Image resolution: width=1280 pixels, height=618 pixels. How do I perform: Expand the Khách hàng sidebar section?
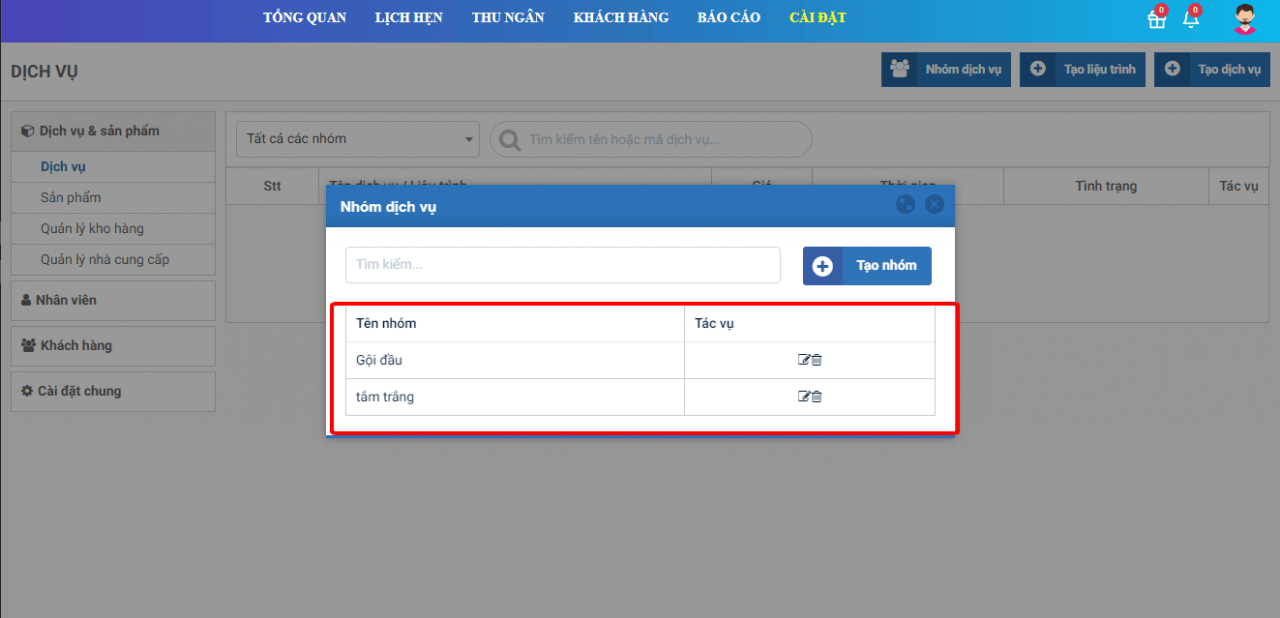(113, 346)
